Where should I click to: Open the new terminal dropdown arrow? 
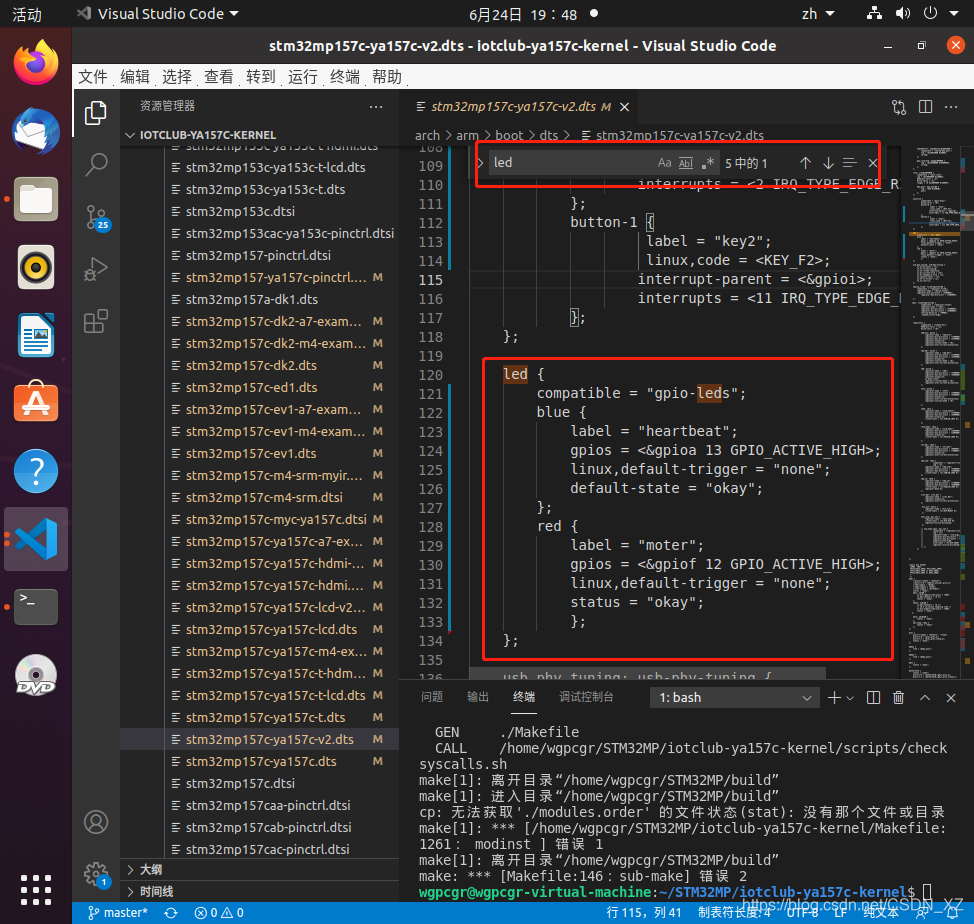(850, 698)
